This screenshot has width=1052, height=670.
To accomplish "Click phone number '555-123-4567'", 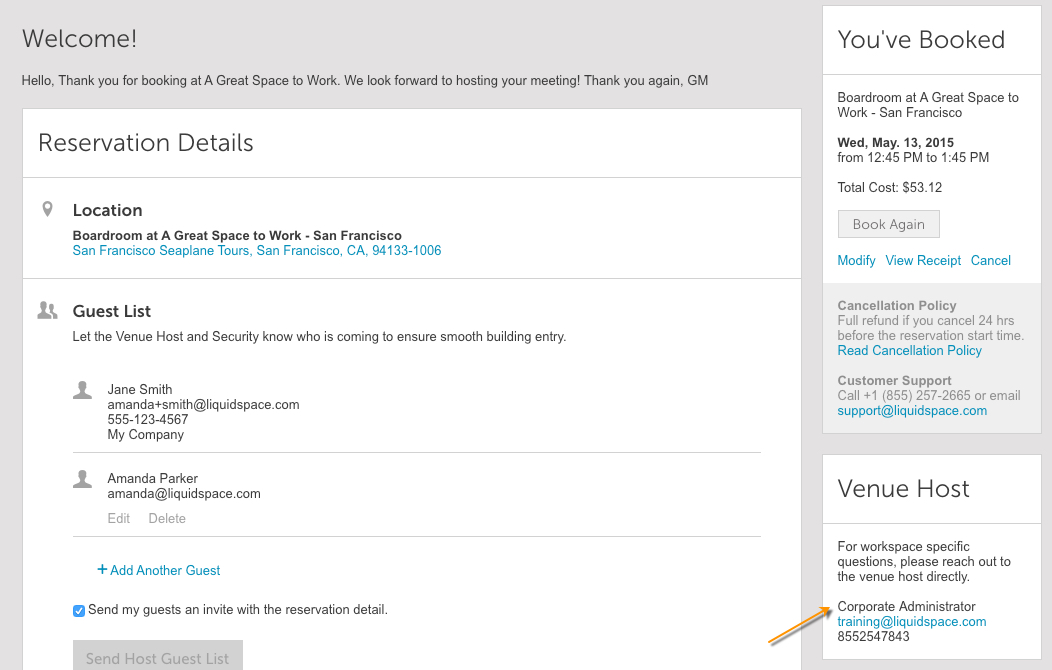I will tap(148, 420).
